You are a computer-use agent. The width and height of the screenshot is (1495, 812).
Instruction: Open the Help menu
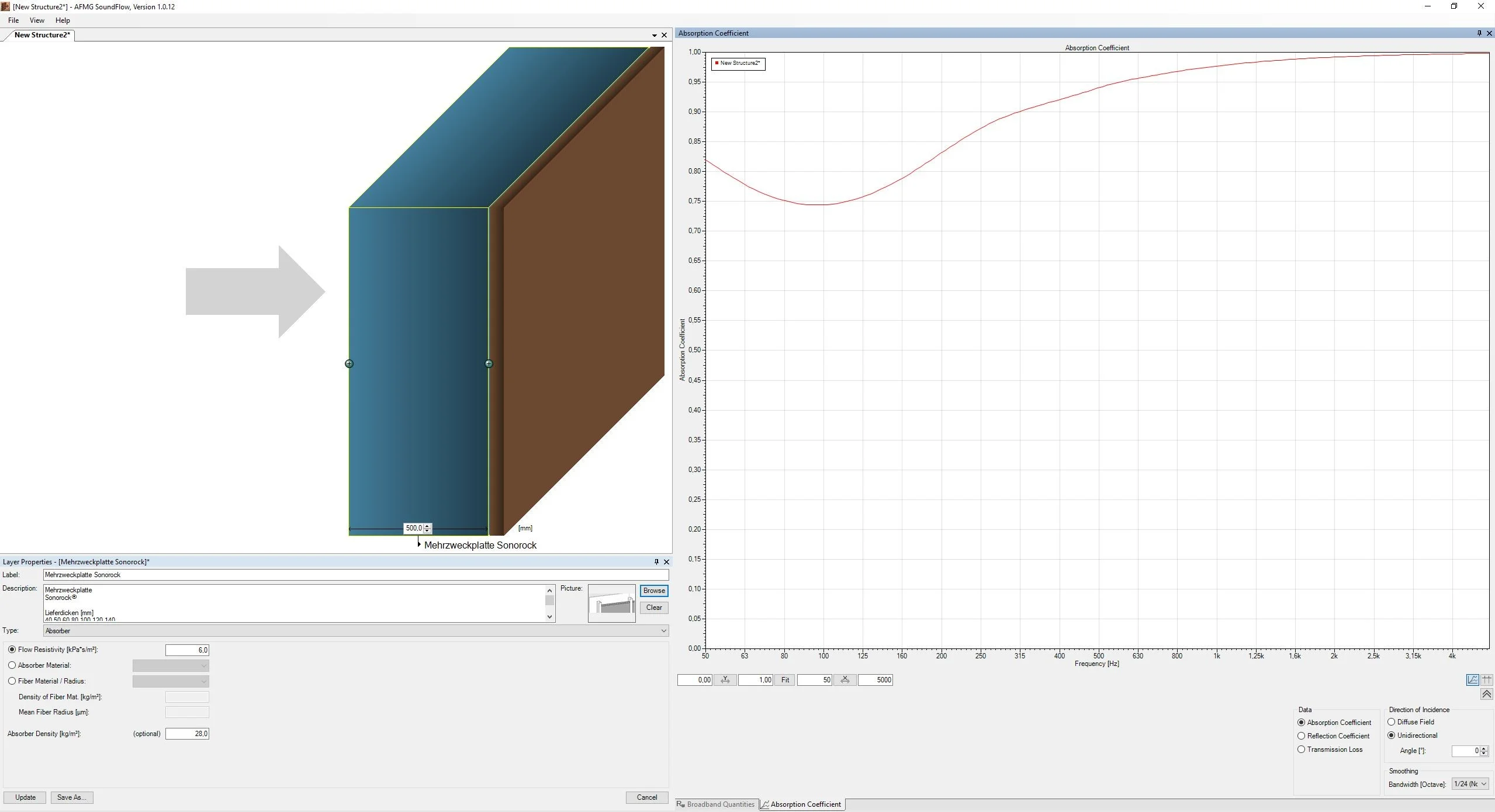(x=63, y=20)
